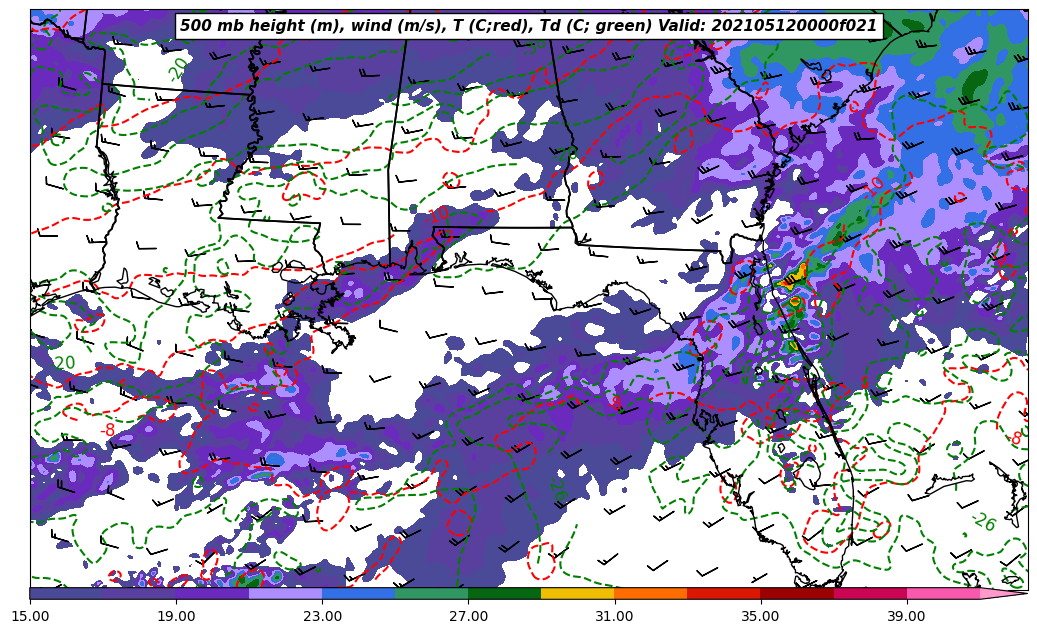Click the 19.00 colorbar tick label
The height and width of the screenshot is (633, 1037).
click(x=176, y=616)
